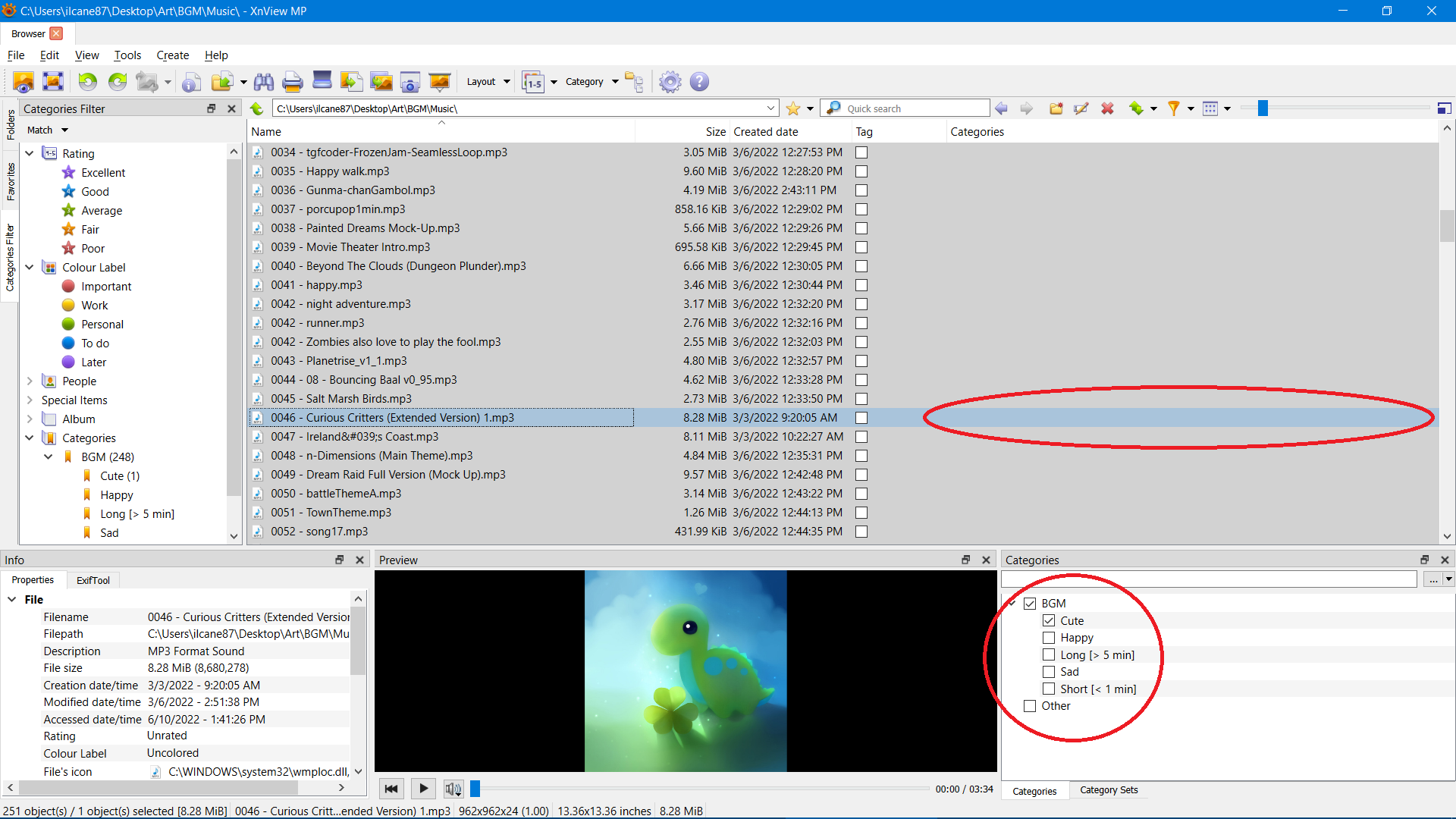
Task: Collapse the Colour Label tree node
Action: click(30, 267)
